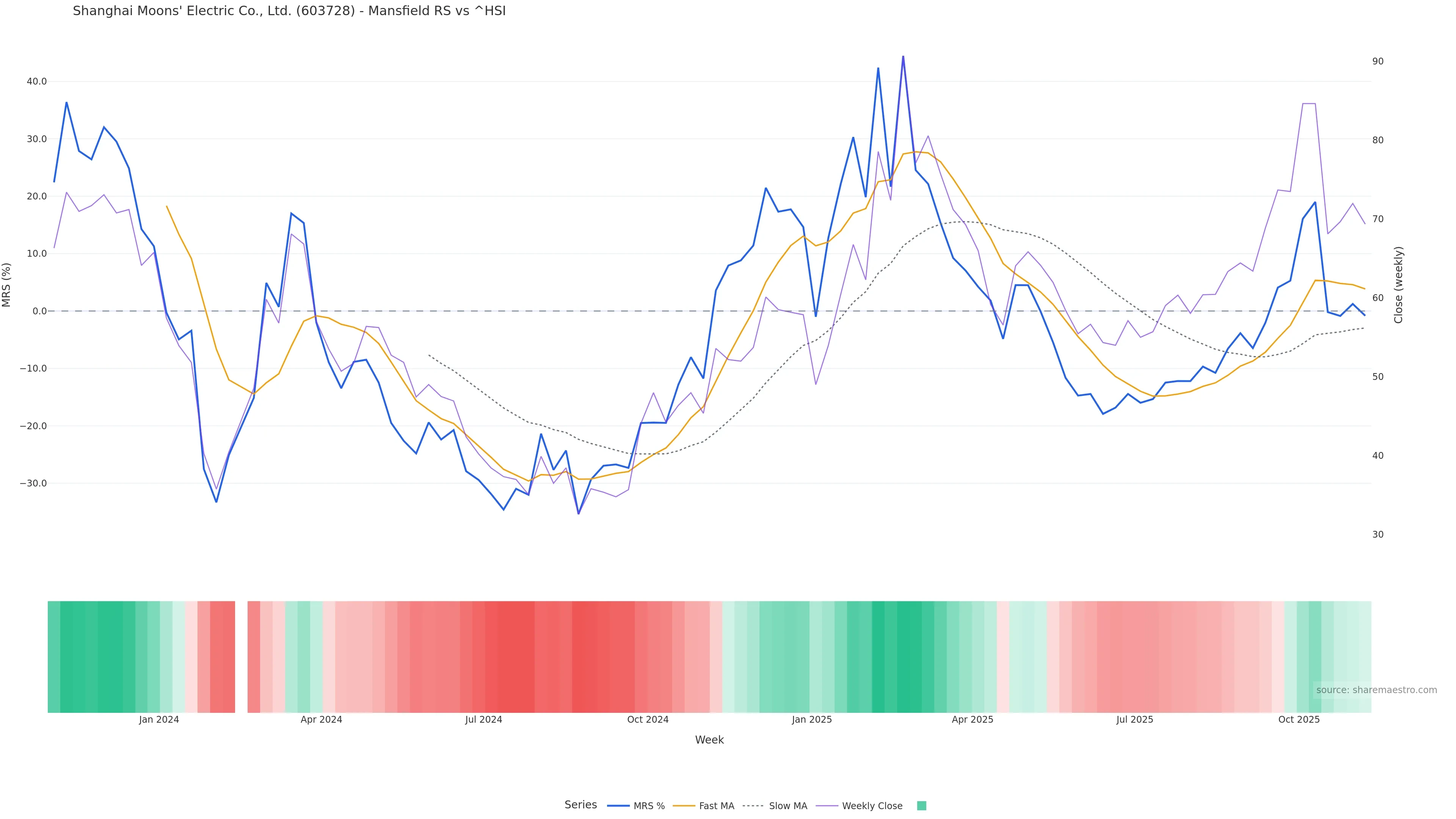Click the Jan 2025 x-axis tick label
Image resolution: width=1456 pixels, height=819 pixels.
(812, 720)
